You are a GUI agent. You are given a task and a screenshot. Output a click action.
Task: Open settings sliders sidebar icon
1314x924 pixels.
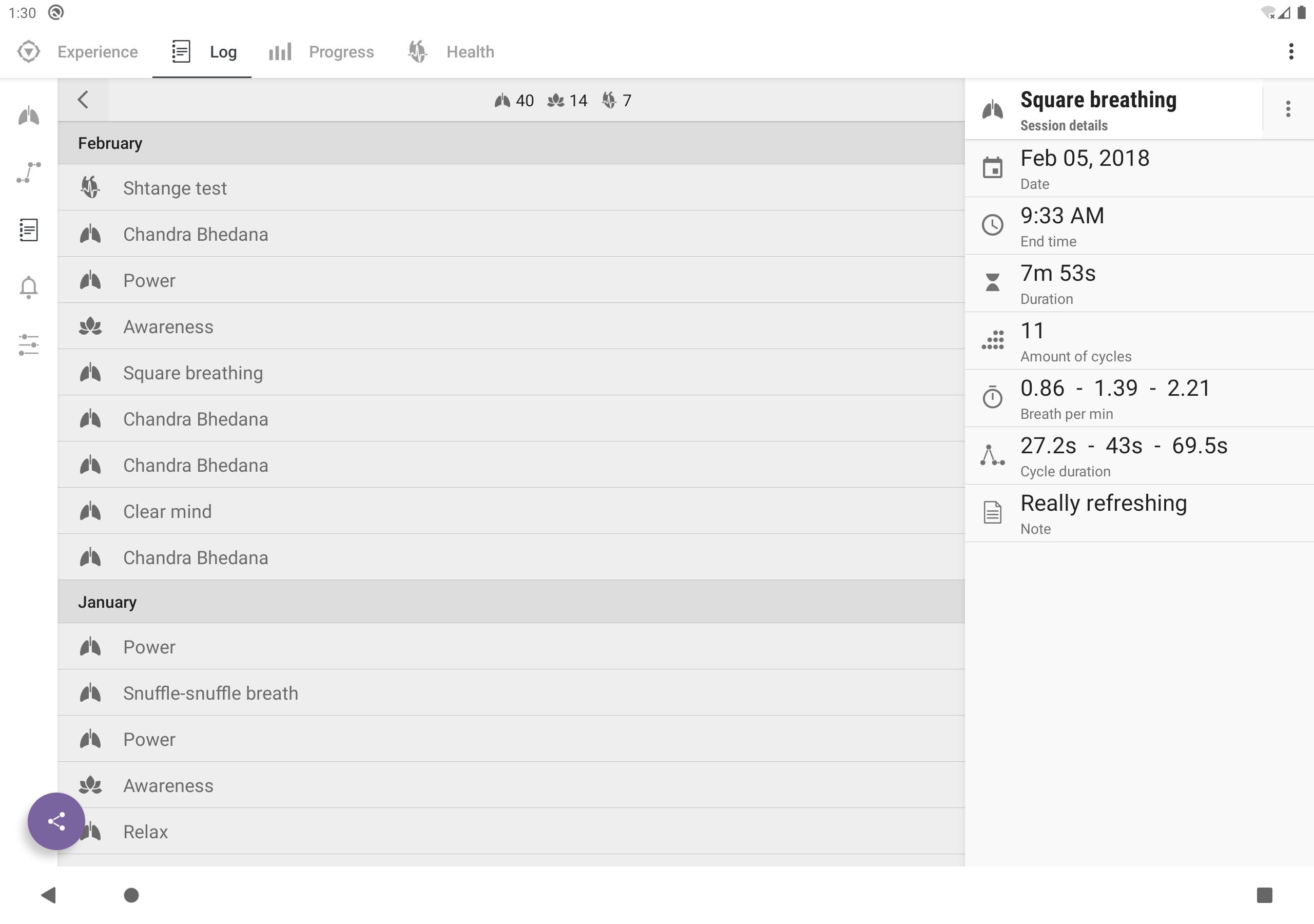click(29, 344)
